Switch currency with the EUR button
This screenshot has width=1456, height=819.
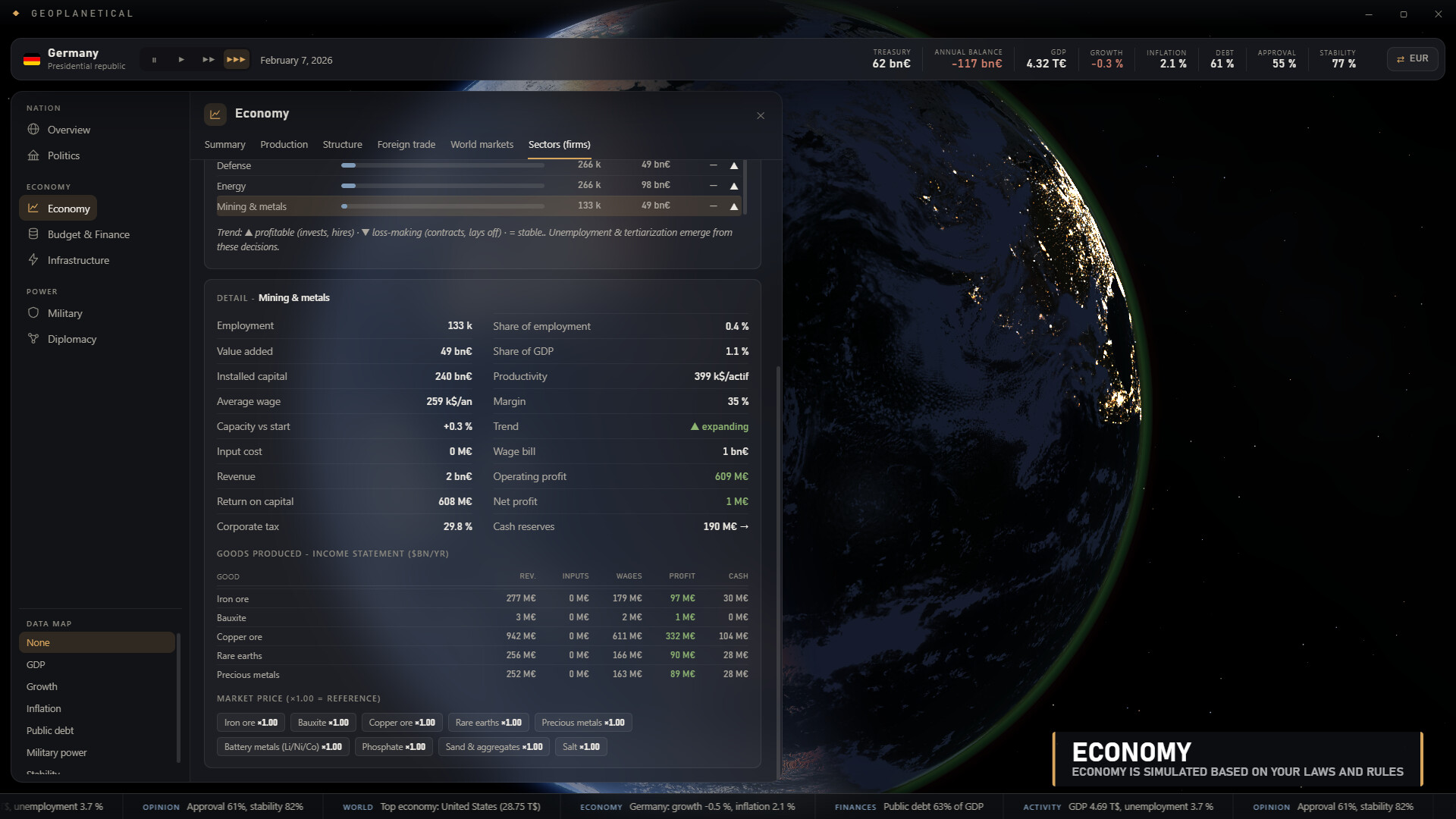click(1412, 59)
